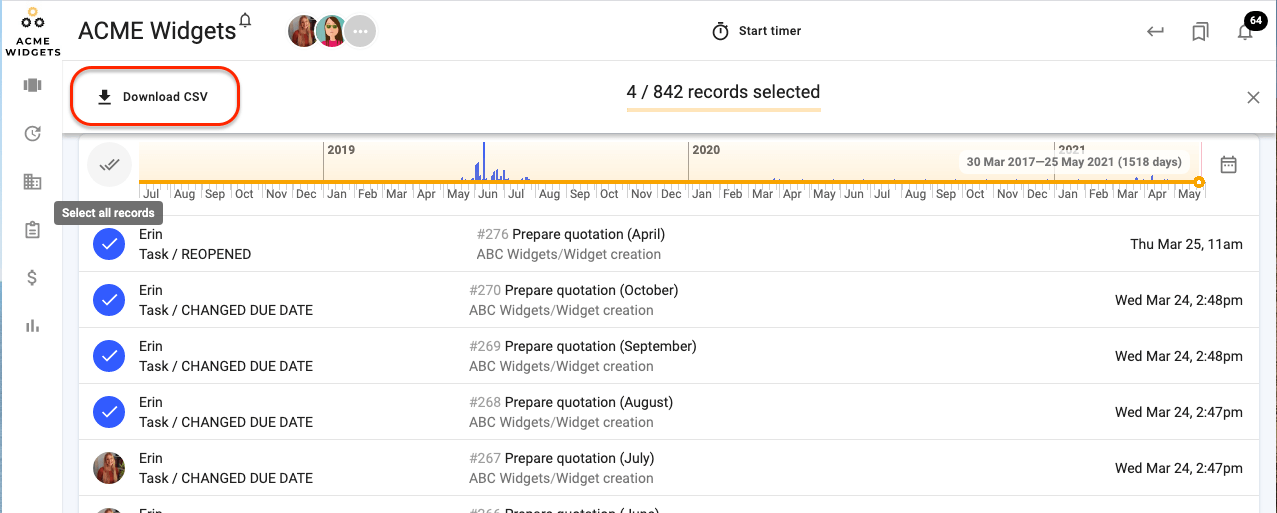Image resolution: width=1277 pixels, height=513 pixels.
Task: Click the ACME Widgets page title
Action: pos(157,31)
